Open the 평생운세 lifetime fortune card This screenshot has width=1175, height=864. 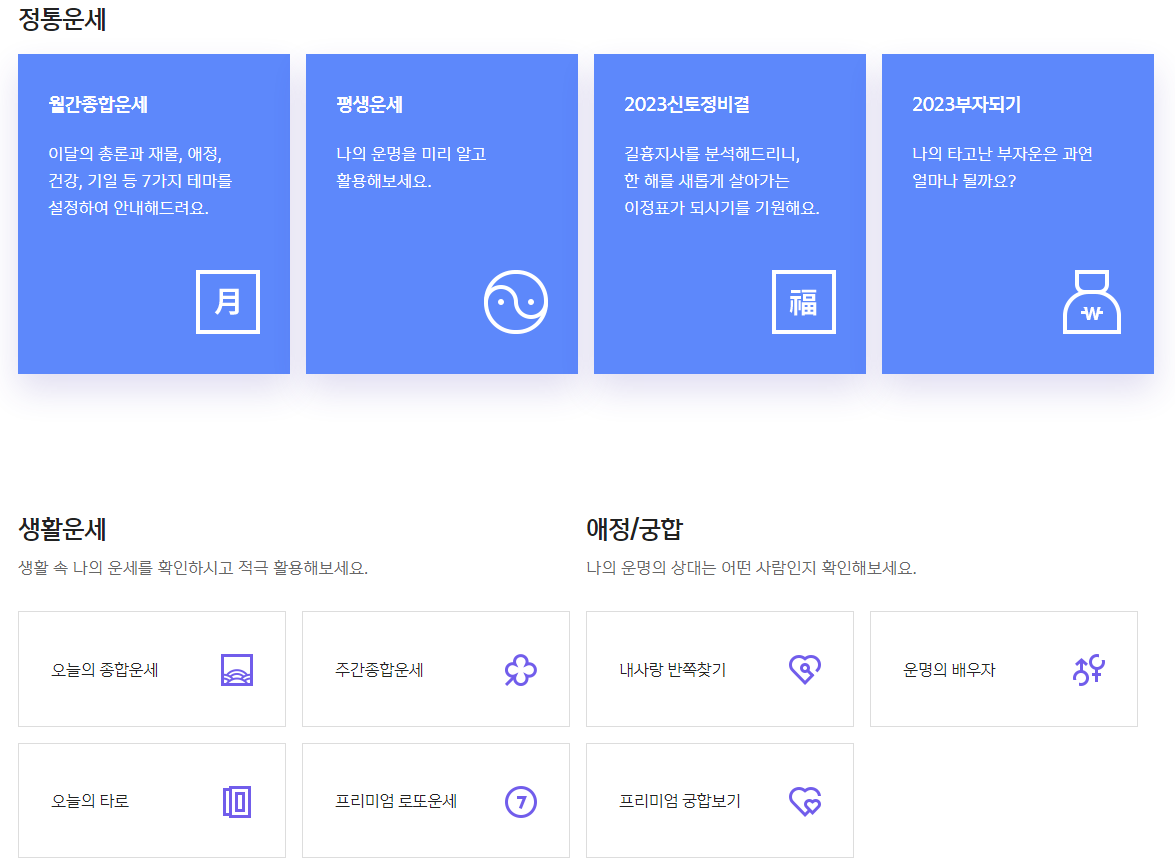[x=441, y=213]
